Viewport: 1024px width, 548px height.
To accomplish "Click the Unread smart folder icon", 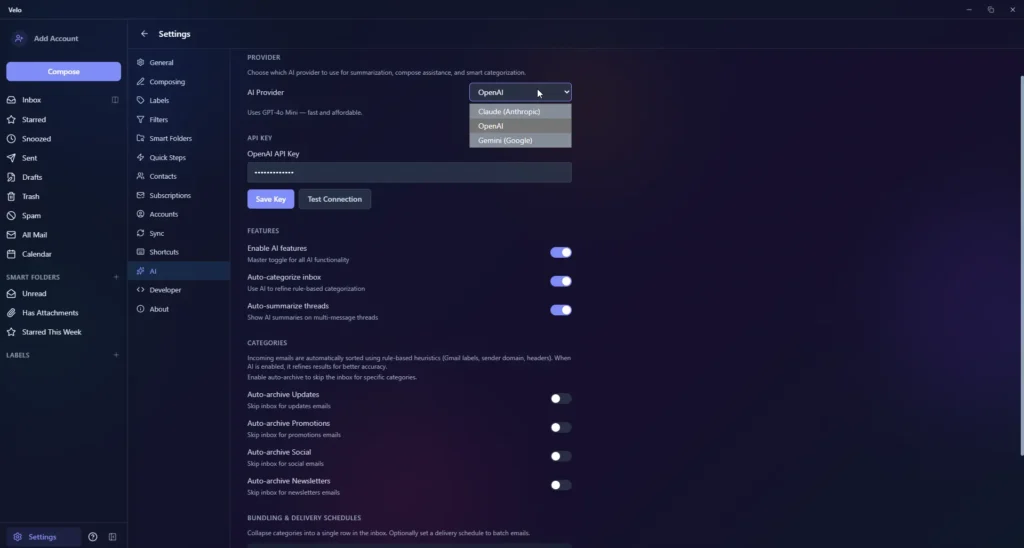I will [x=11, y=293].
